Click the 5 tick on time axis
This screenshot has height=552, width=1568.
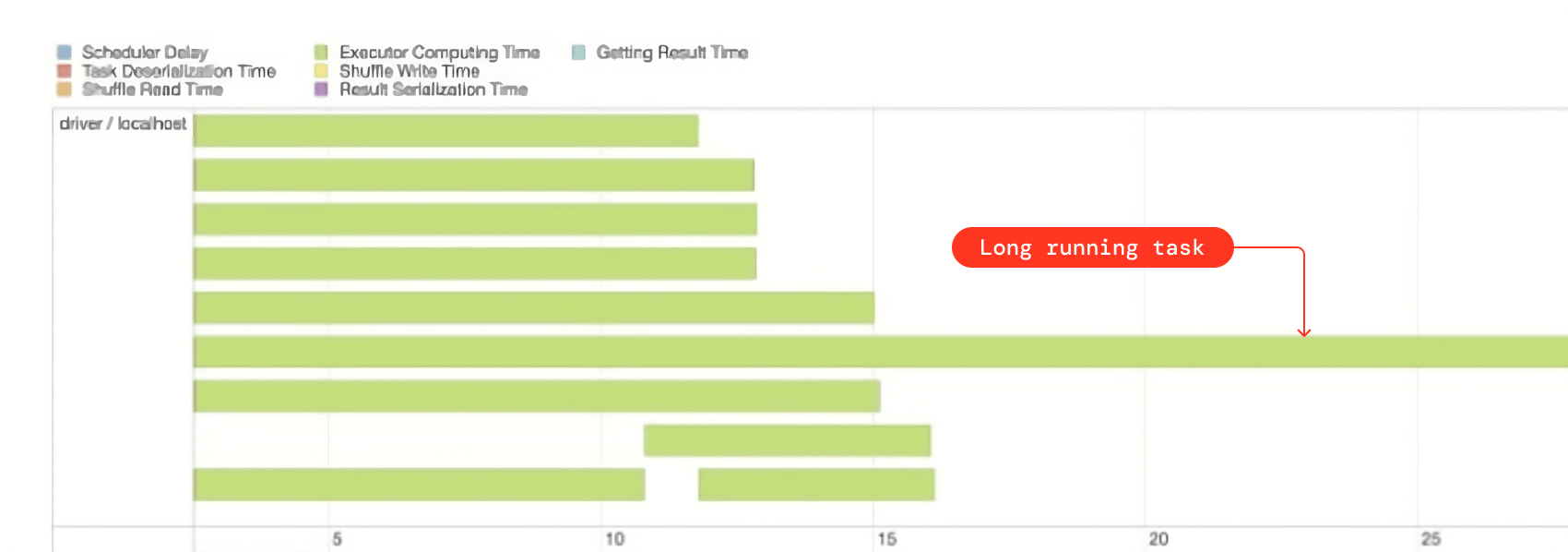coord(337,539)
